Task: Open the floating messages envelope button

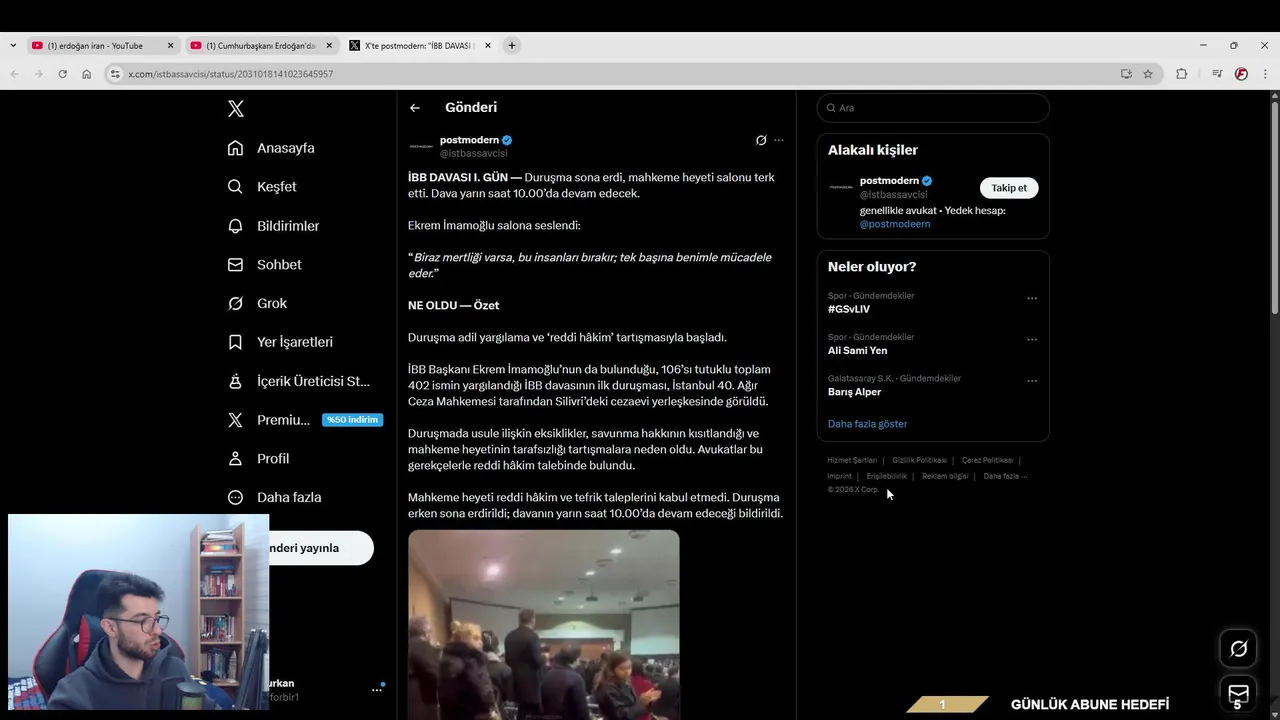Action: tap(1238, 694)
